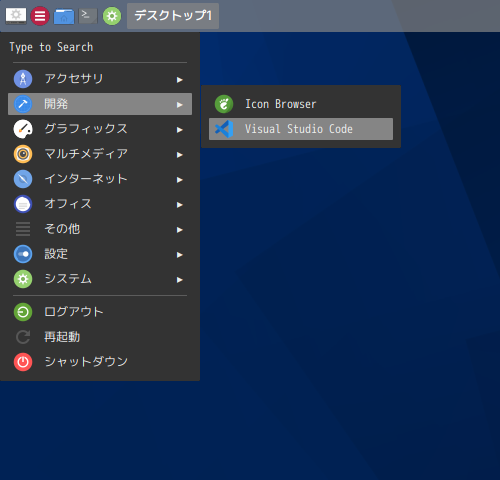This screenshot has height=480, width=500.
Task: Click the red シャットダウン power icon
Action: tap(23, 362)
